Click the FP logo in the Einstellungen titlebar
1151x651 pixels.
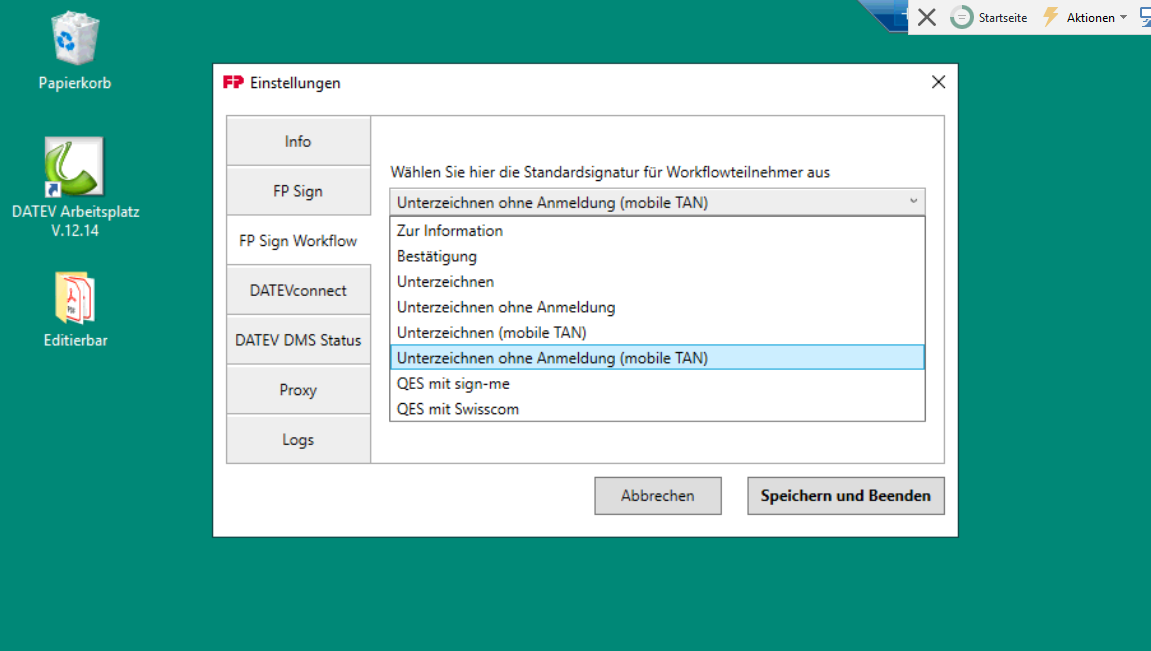231,83
